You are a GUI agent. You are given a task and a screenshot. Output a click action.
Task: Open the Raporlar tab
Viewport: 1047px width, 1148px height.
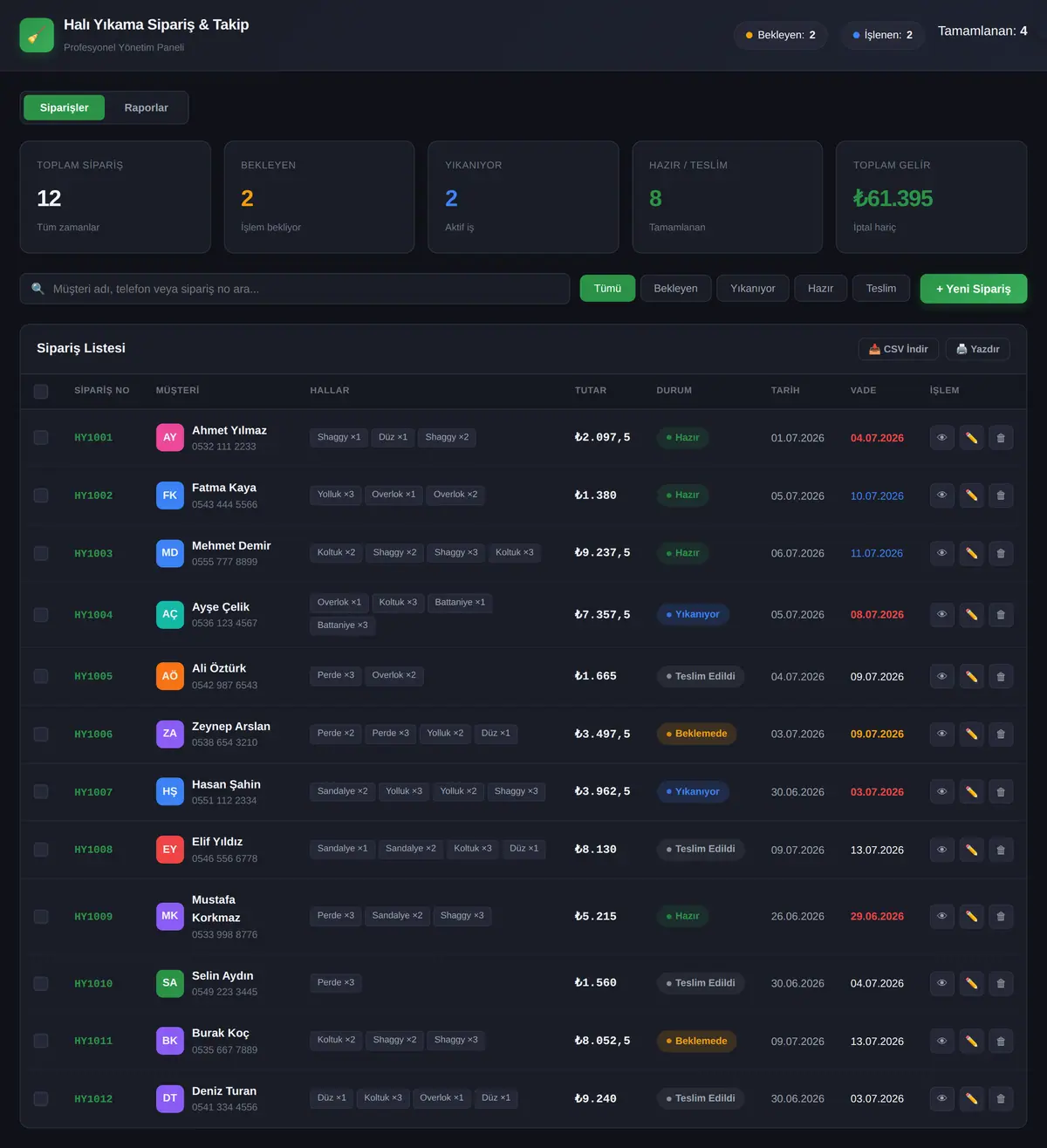point(147,107)
